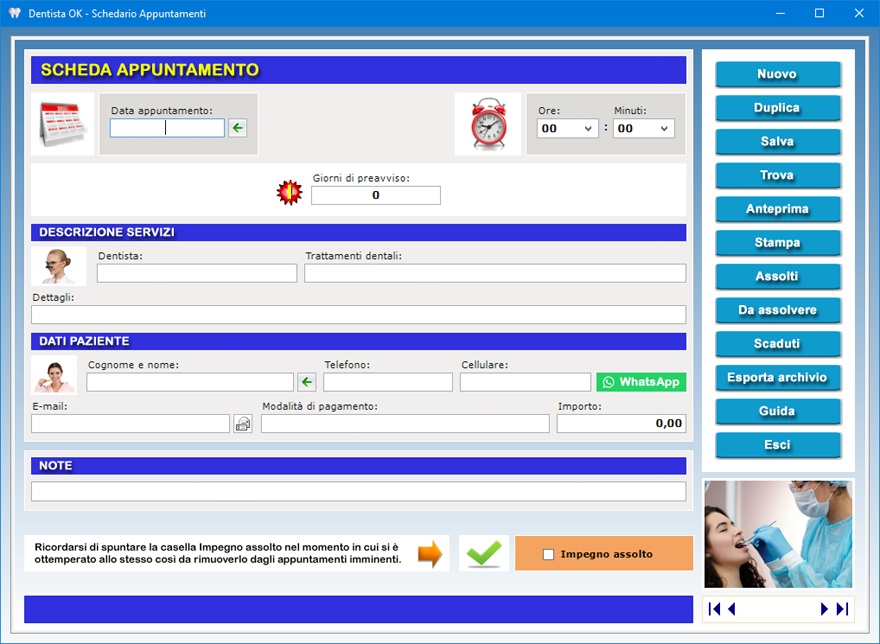Click the Telefono input field
880x644 pixels.
[388, 382]
